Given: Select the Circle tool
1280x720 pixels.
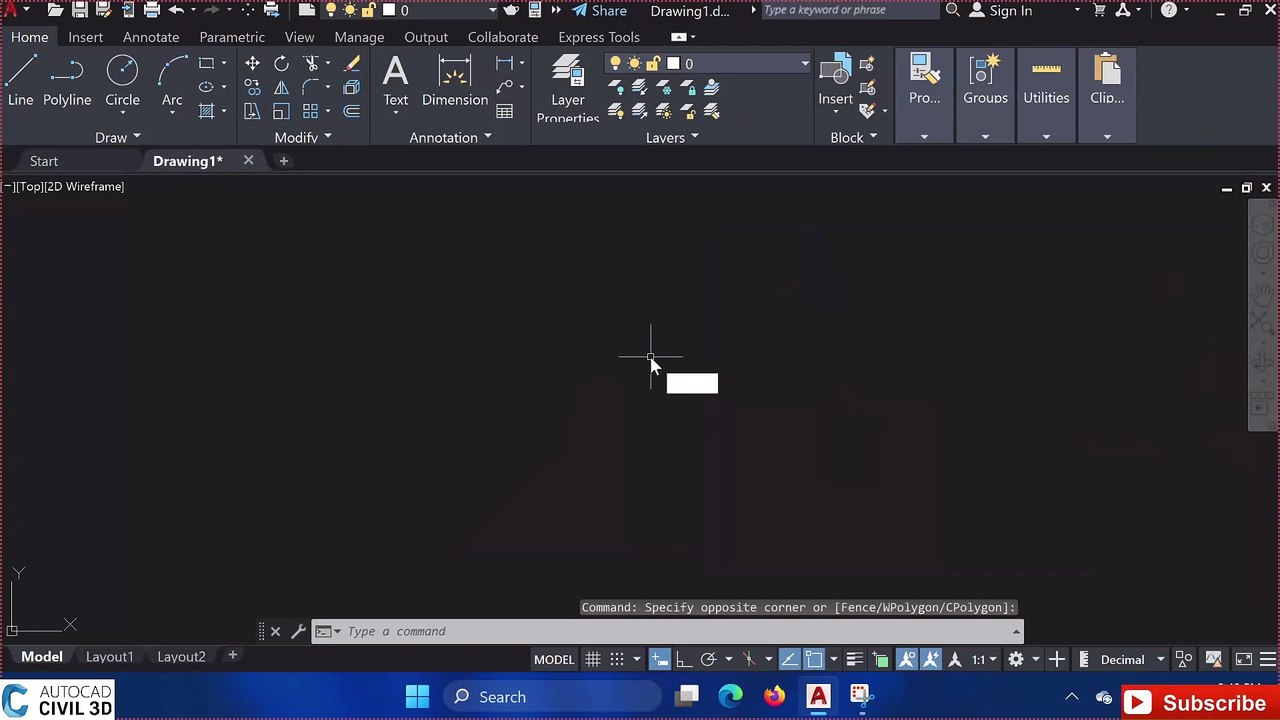Looking at the screenshot, I should 122,80.
